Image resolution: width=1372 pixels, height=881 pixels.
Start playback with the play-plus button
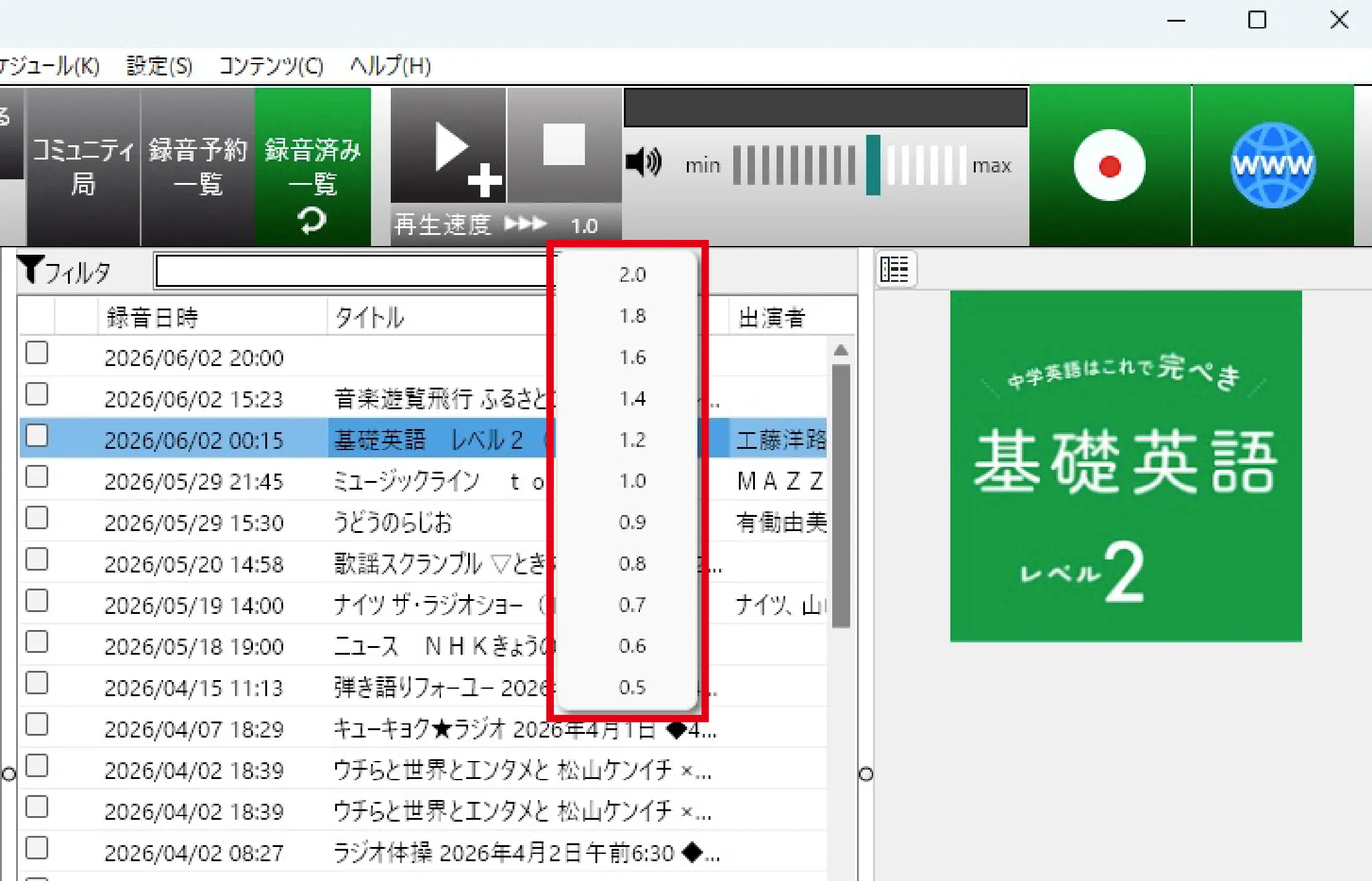pyautogui.click(x=448, y=146)
